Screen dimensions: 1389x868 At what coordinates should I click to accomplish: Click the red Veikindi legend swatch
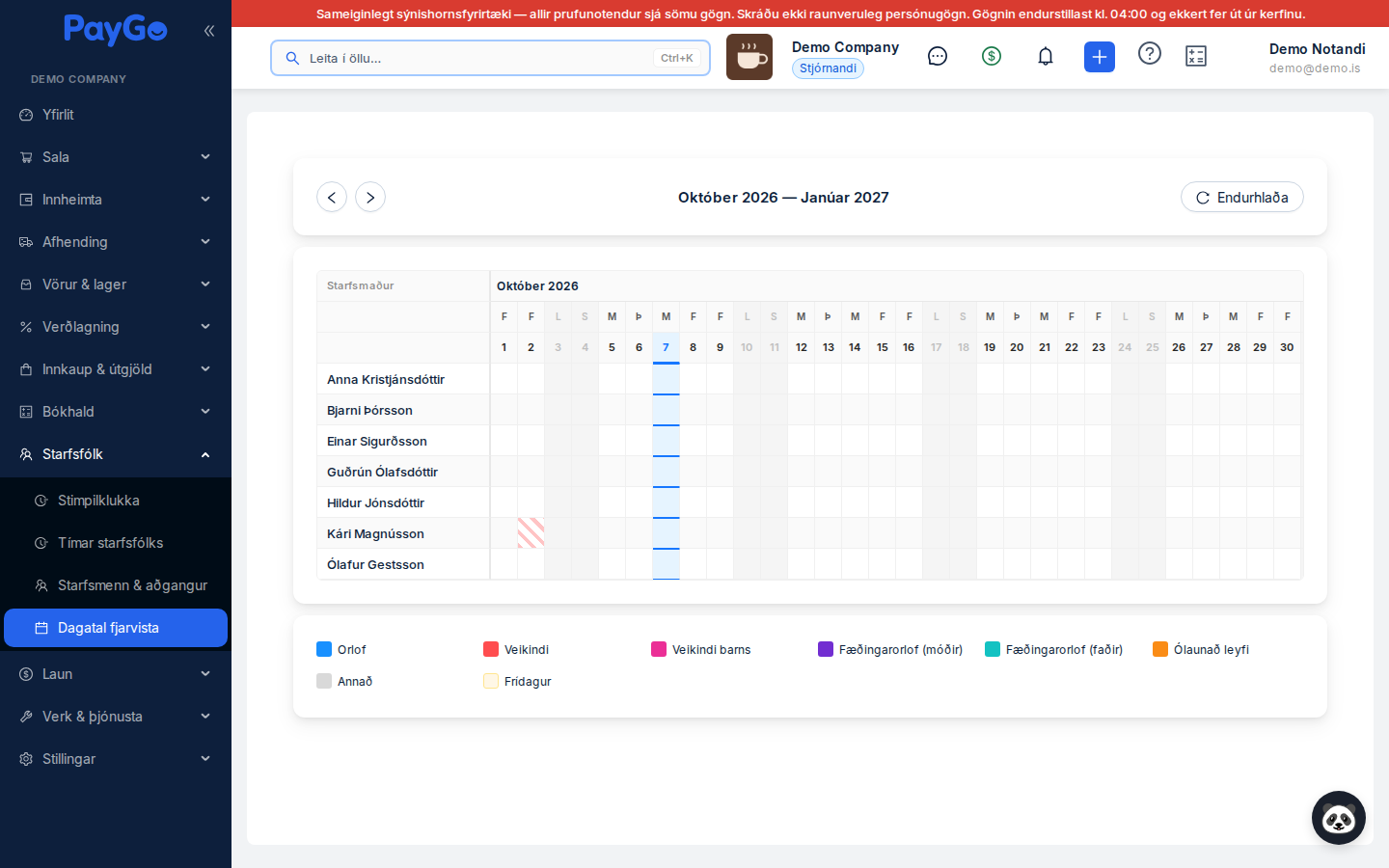491,649
